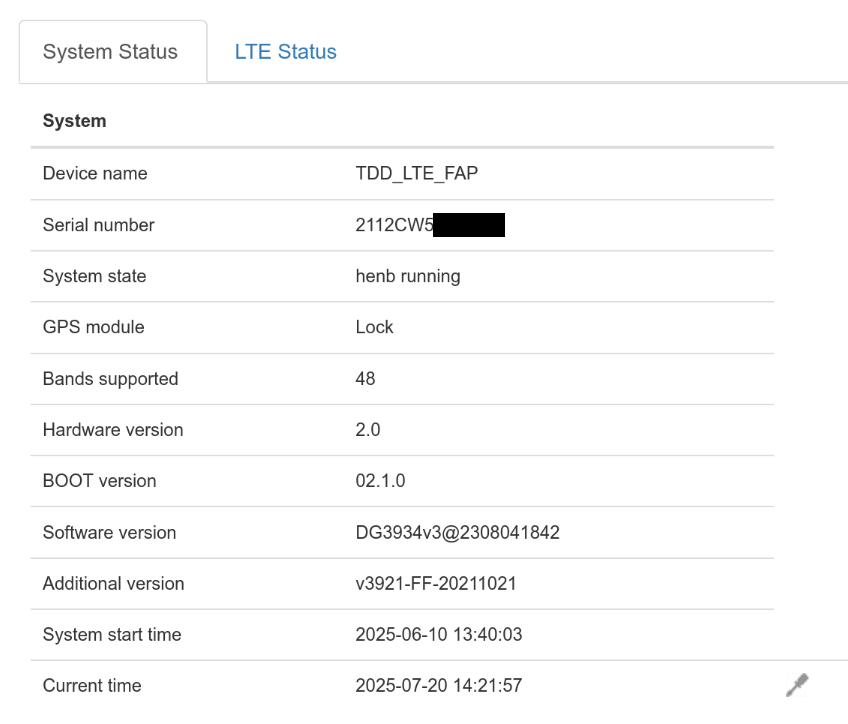Click the GPS module Lock status

click(x=374, y=327)
